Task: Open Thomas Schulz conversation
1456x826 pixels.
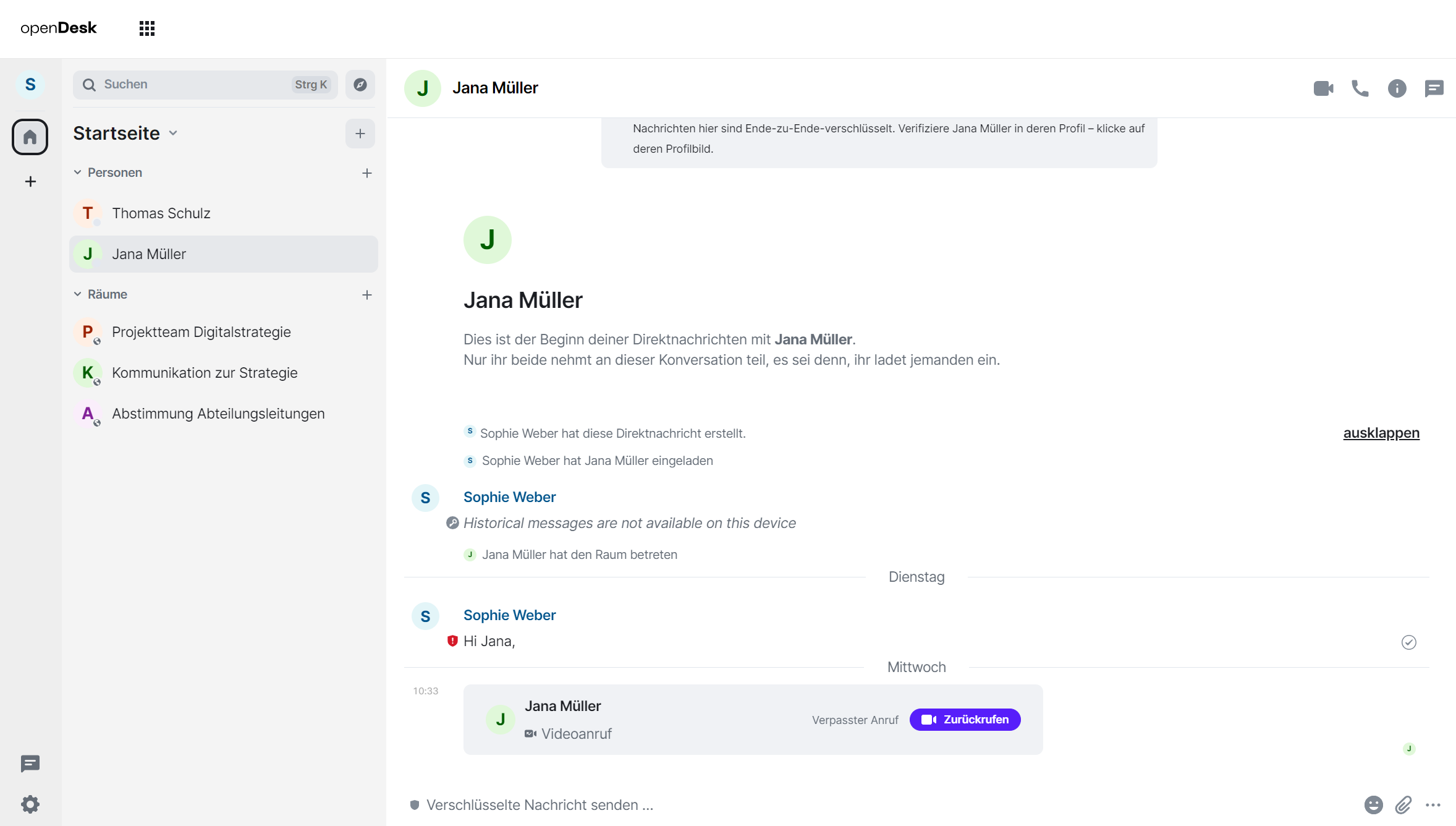Action: (161, 213)
